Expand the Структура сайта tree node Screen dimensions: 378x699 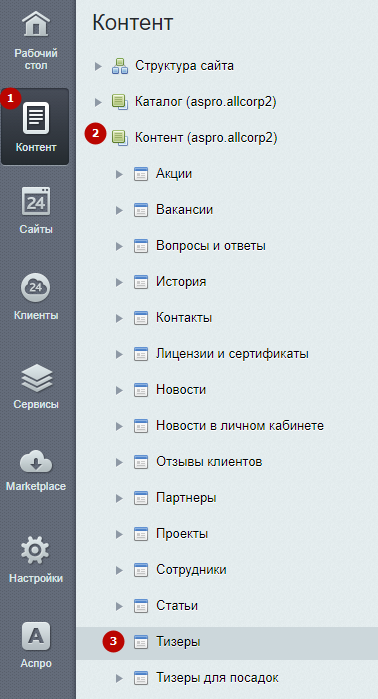[x=98, y=66]
